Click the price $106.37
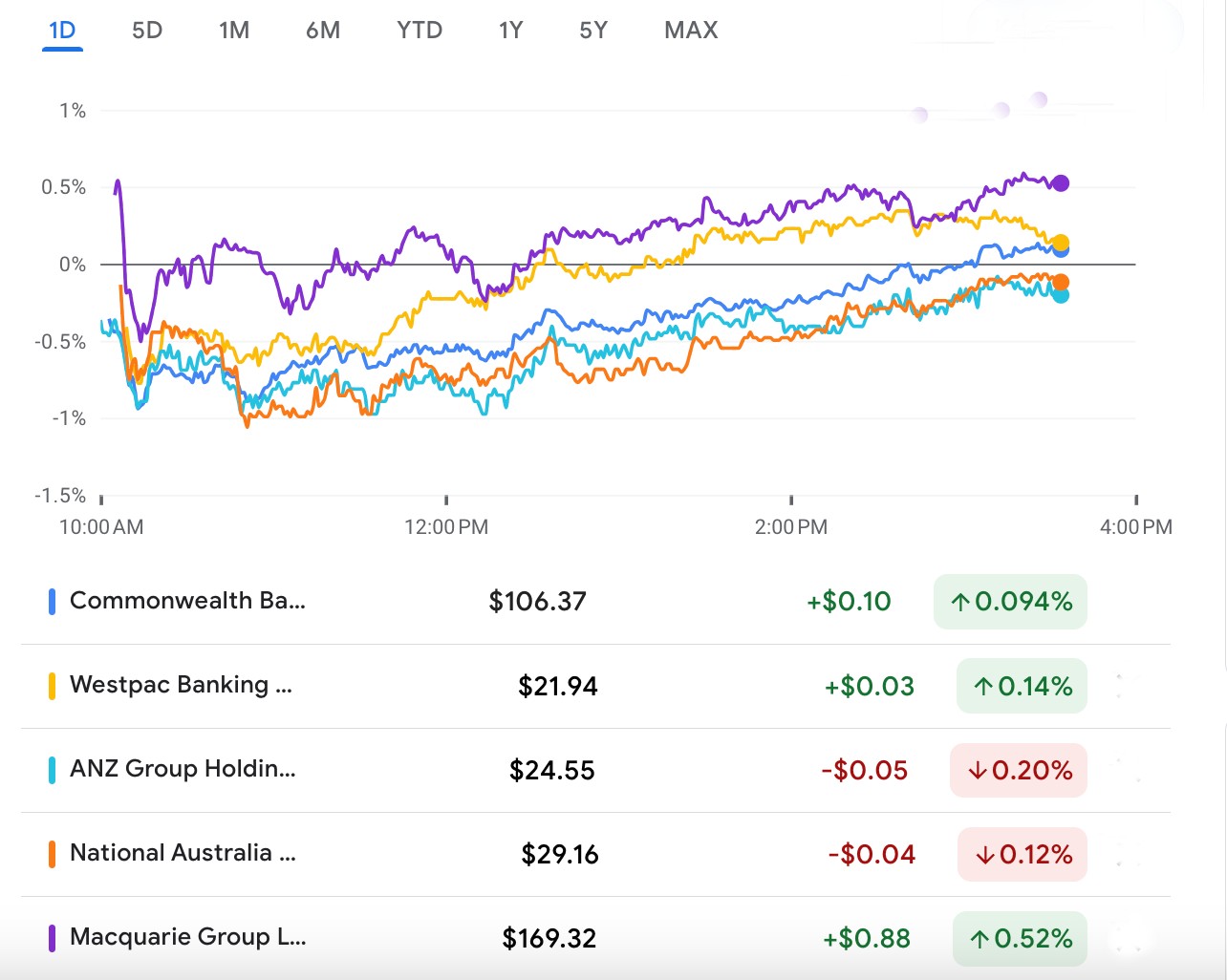This screenshot has height=980, width=1227. 537,602
